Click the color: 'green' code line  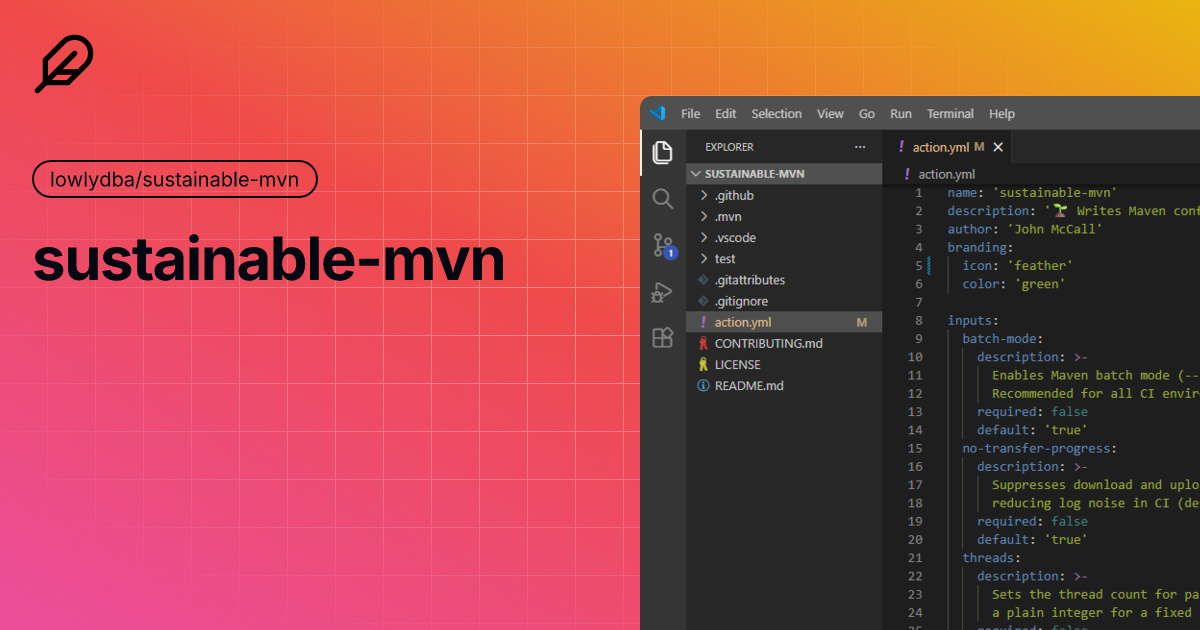1014,284
